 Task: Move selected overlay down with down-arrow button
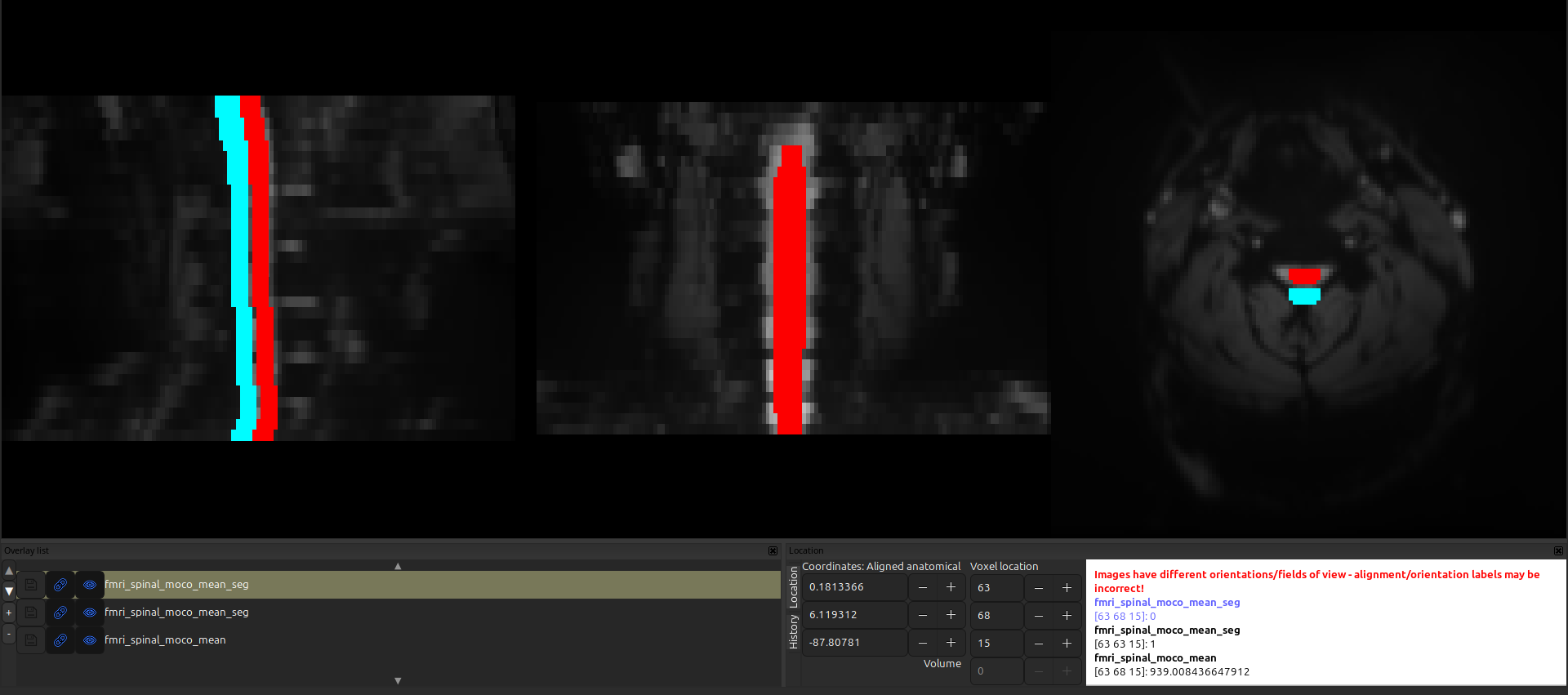pyautogui.click(x=9, y=591)
